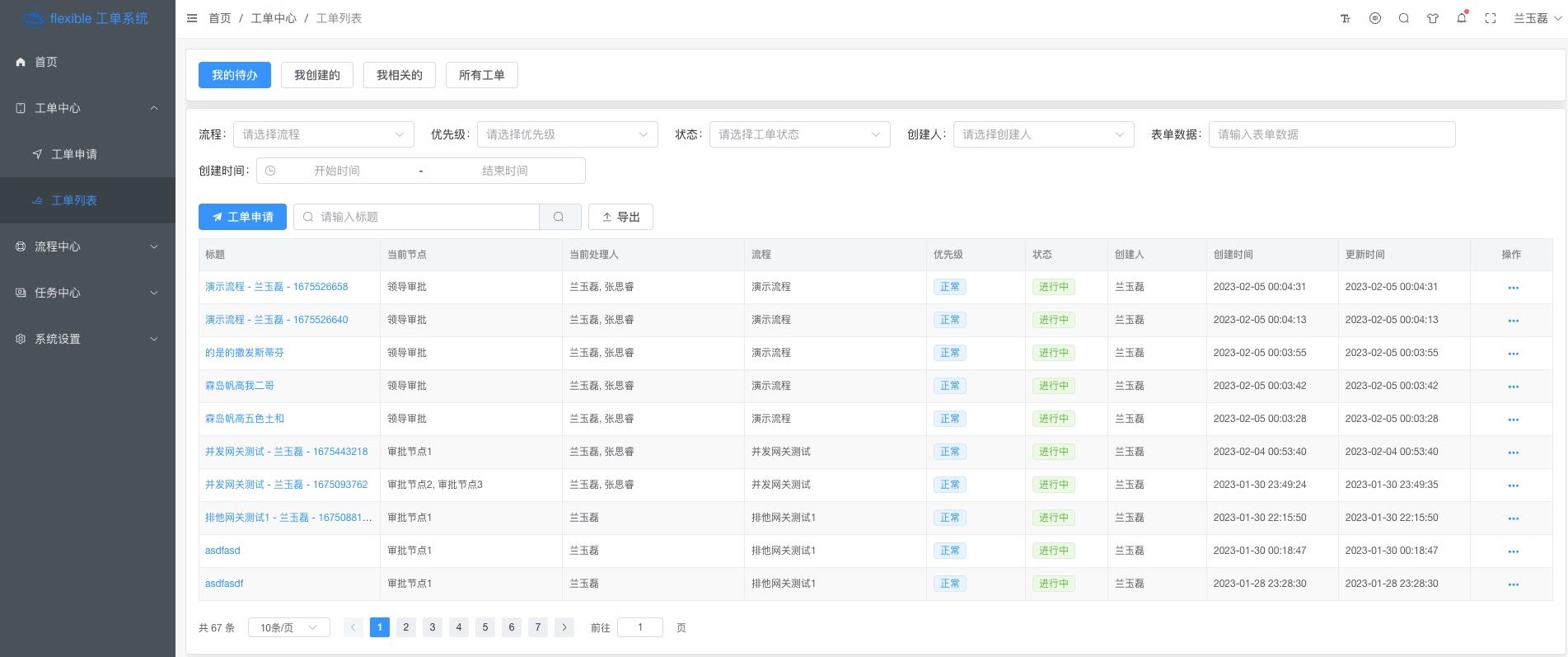Click 共 67 条 total count text
Image resolution: width=1568 pixels, height=657 pixels.
(217, 627)
